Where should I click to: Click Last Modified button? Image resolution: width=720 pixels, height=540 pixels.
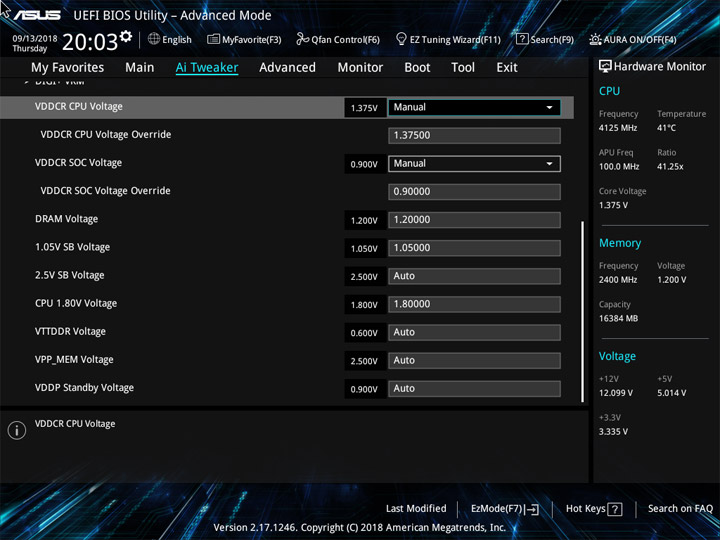(416, 508)
